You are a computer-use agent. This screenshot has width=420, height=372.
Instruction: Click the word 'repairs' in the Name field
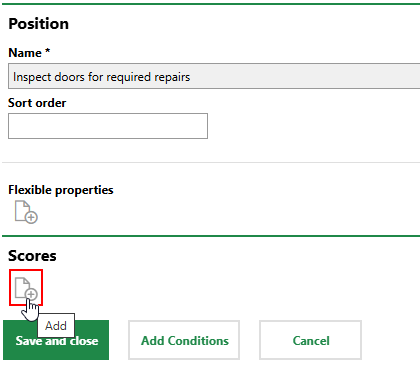172,77
